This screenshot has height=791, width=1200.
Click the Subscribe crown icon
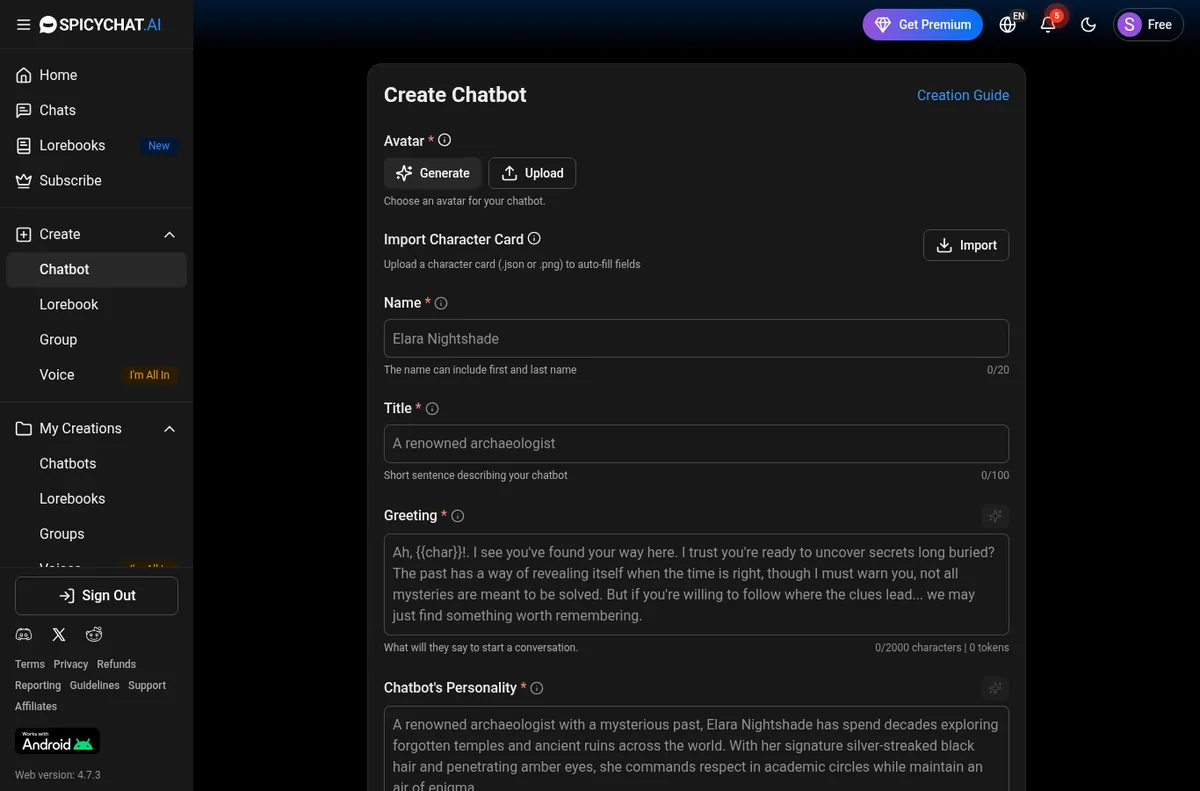pyautogui.click(x=24, y=180)
